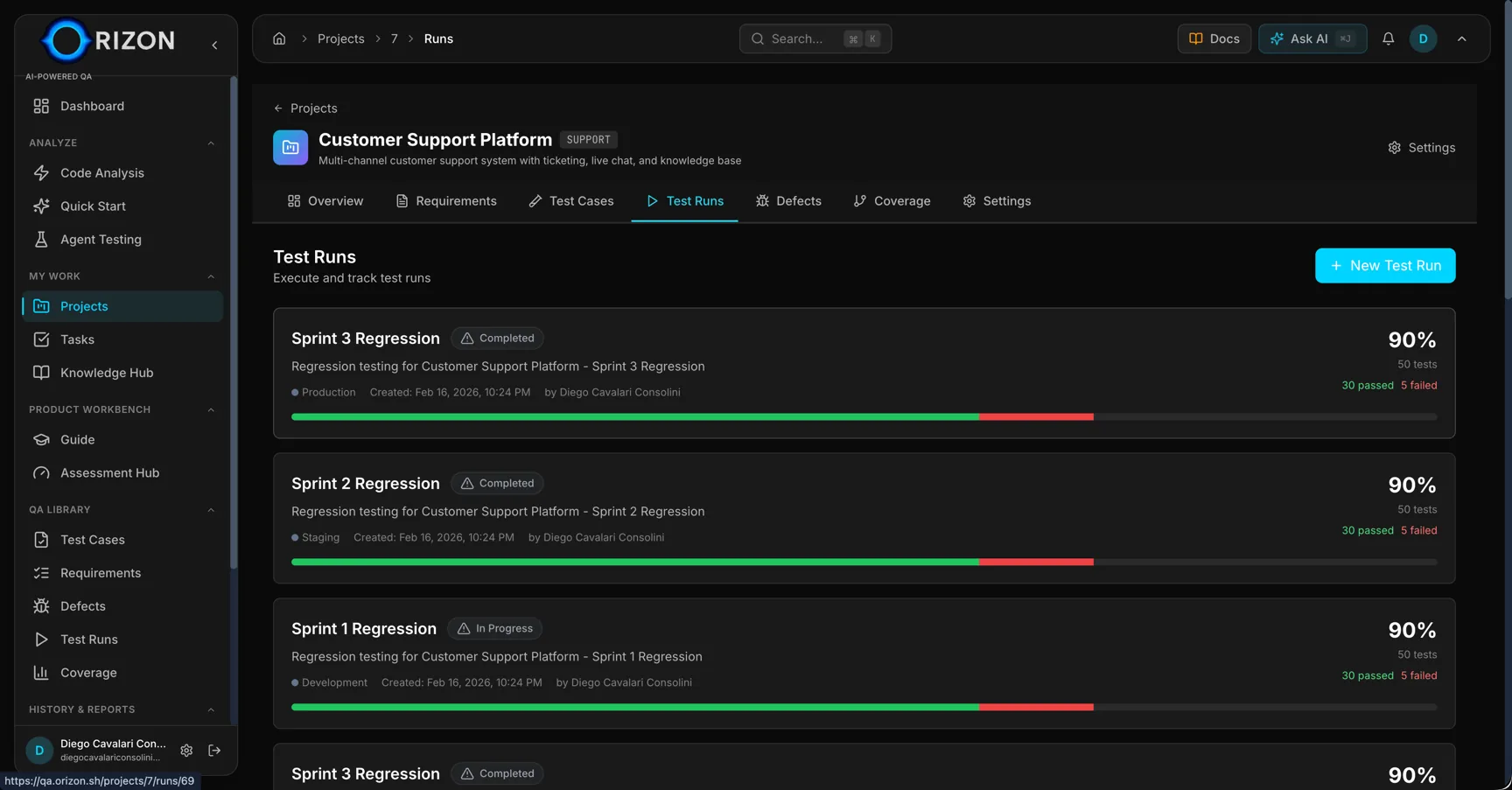
Task: Expand the HISTORY & REPORTS section
Action: tap(210, 710)
